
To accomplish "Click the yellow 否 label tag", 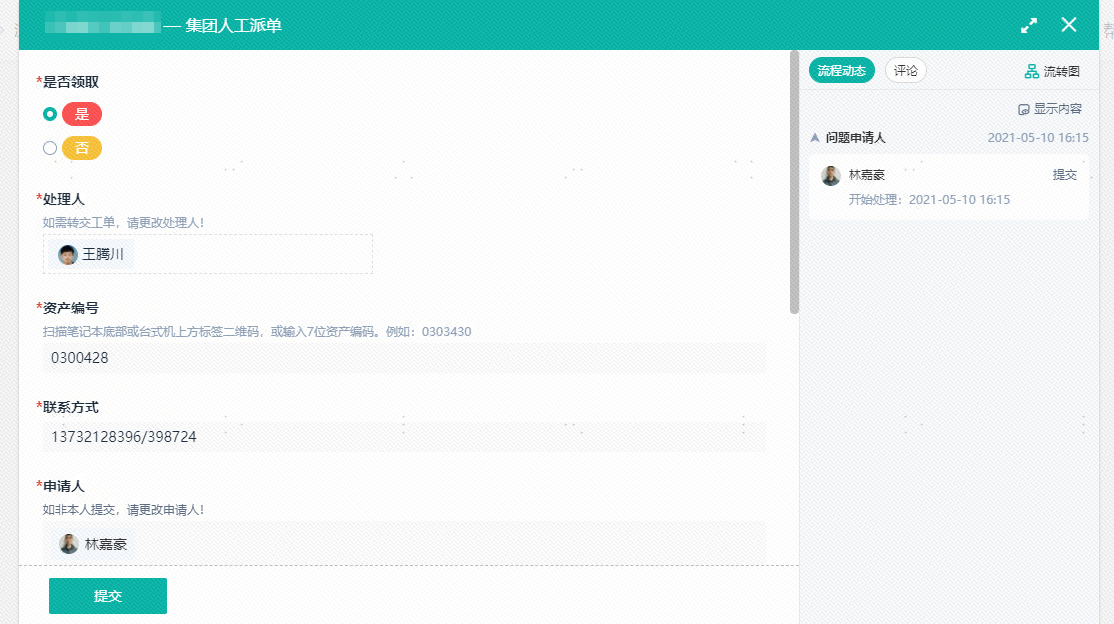I will (x=82, y=148).
